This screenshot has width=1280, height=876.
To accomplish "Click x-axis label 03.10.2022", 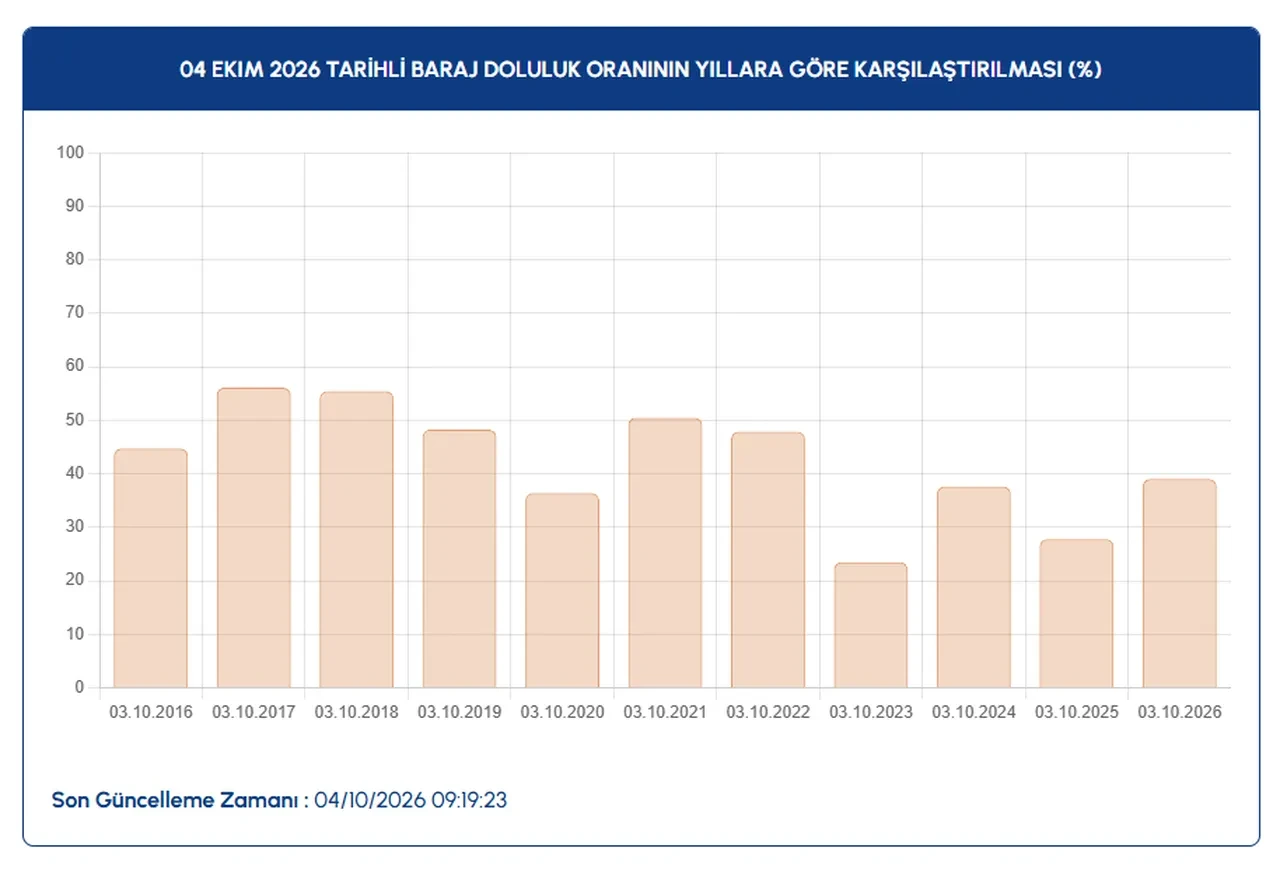I will coord(768,713).
